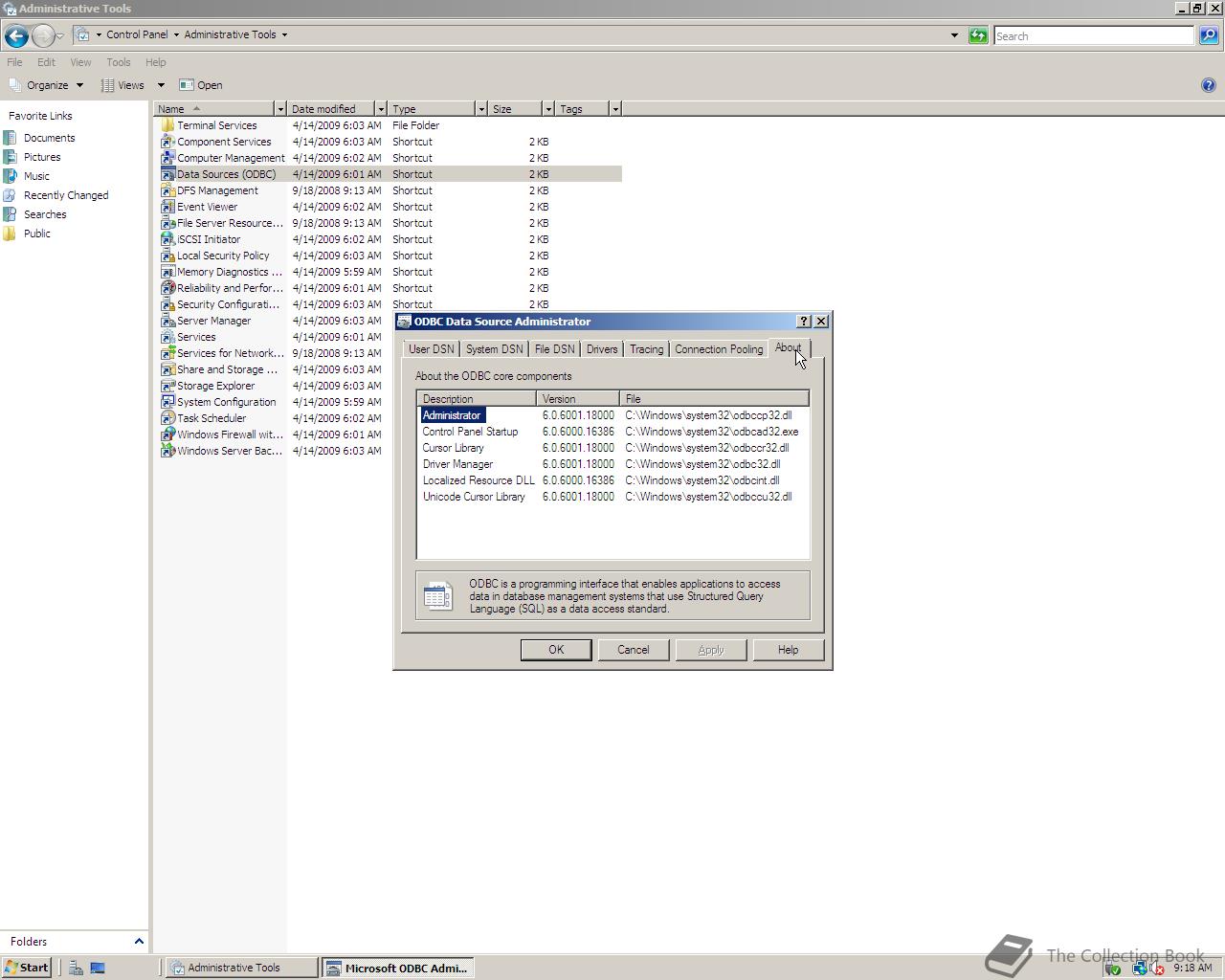Select the Share and Storage icon
Screen dimensions: 1225x980
[167, 369]
